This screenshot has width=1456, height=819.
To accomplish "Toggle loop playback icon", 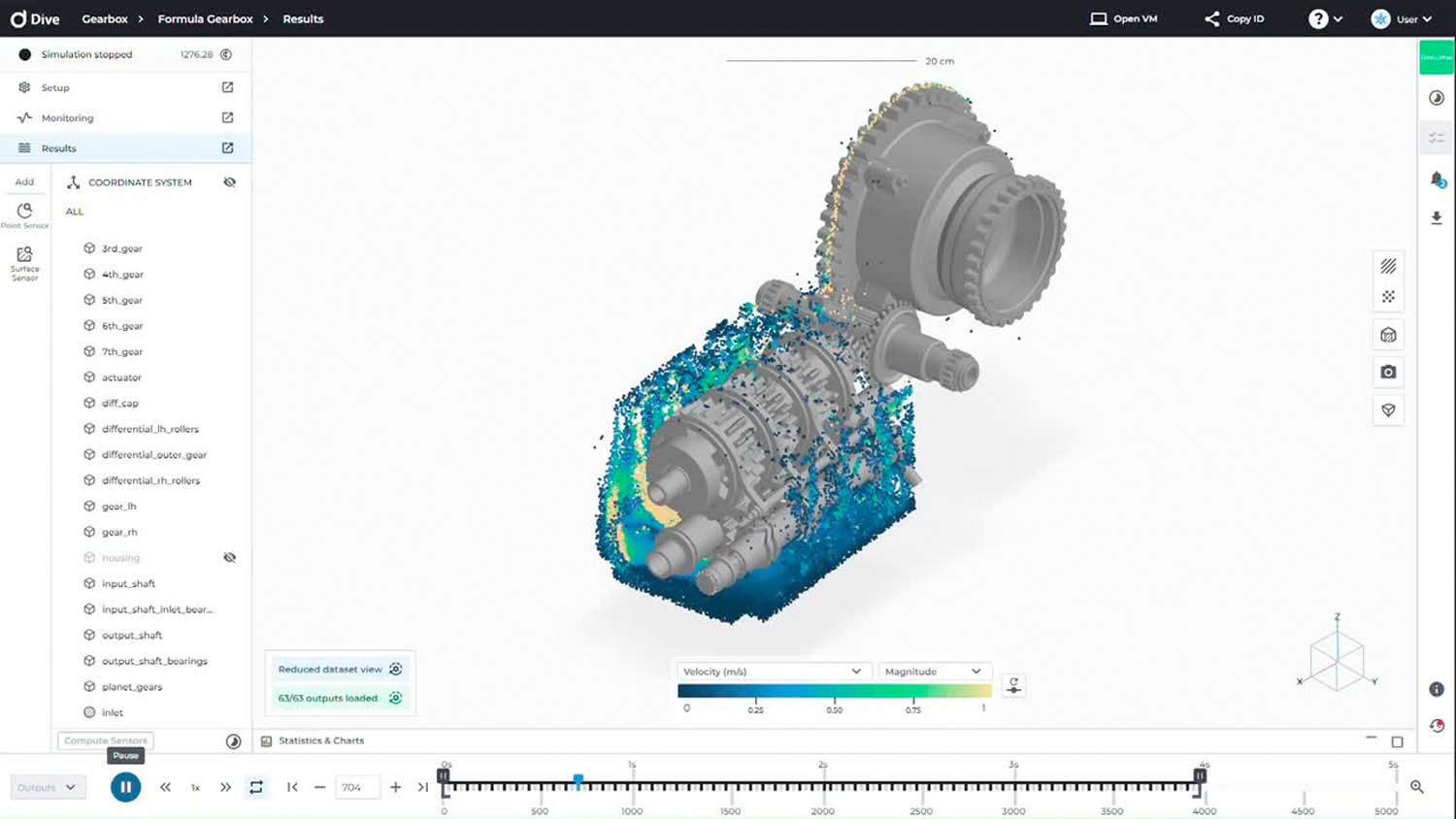I will (x=256, y=787).
